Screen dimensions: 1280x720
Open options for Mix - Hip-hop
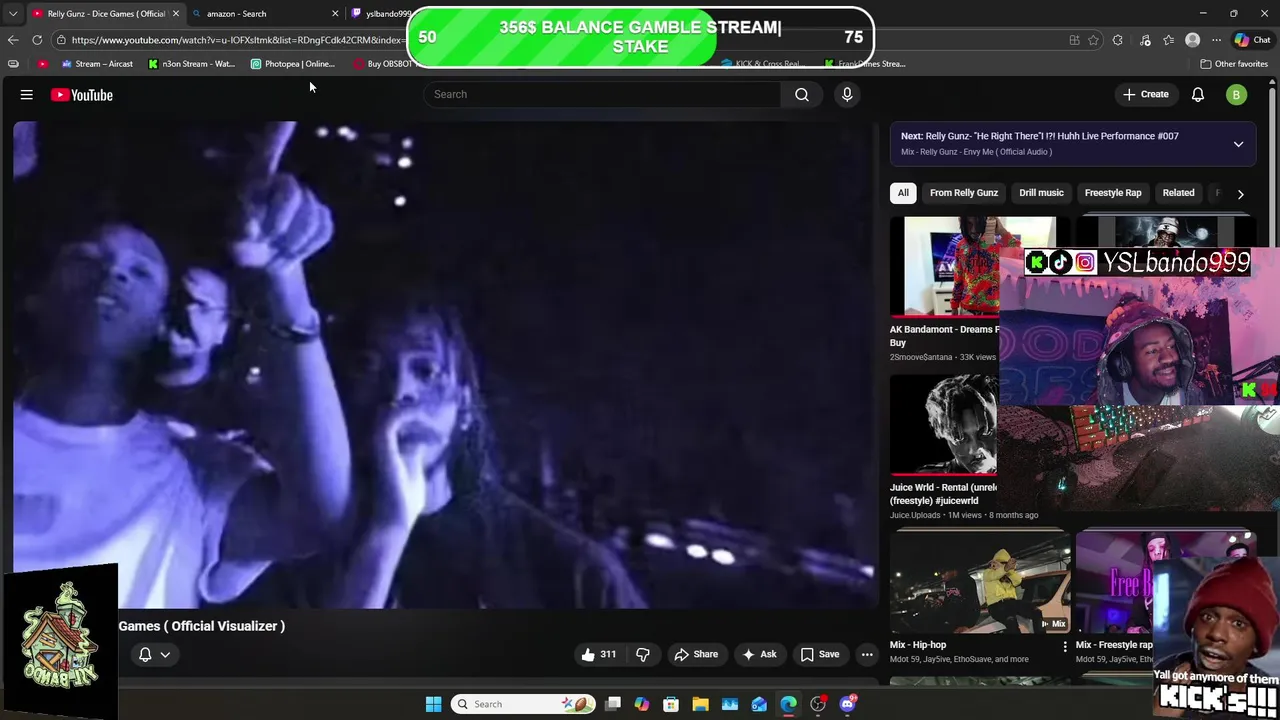click(x=1064, y=646)
